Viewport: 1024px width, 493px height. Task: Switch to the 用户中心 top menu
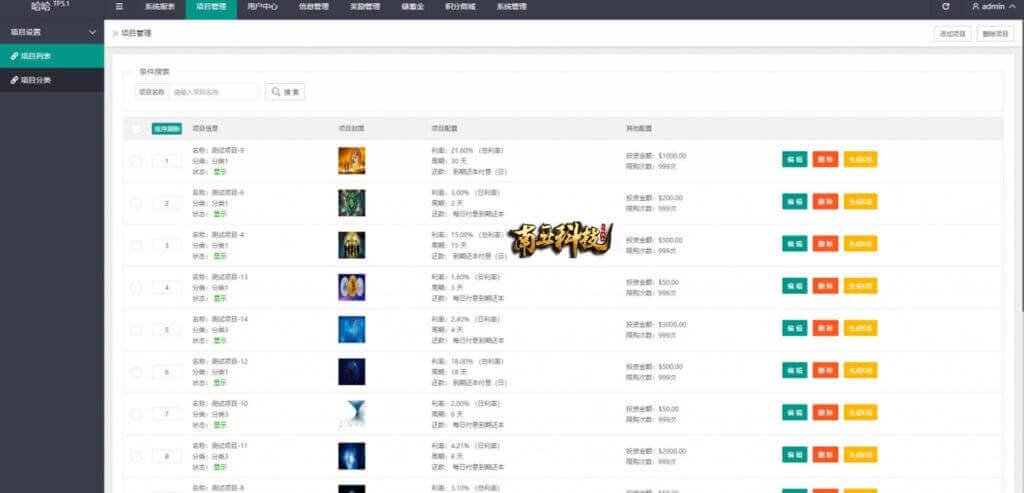[x=262, y=7]
